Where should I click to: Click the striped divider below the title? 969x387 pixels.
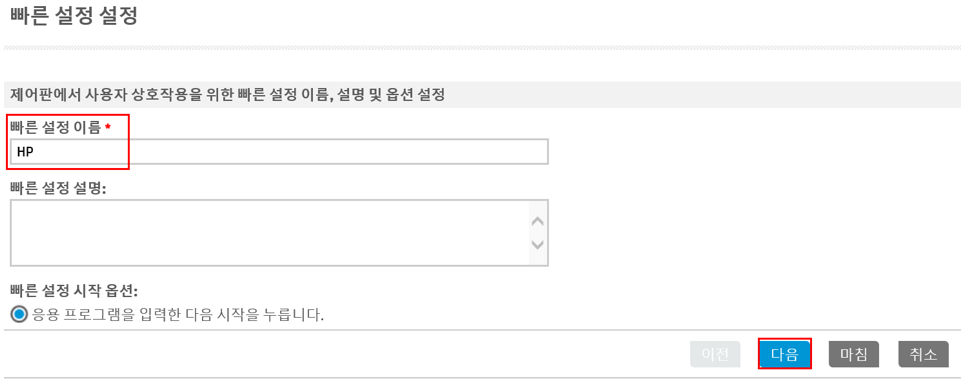coord(482,48)
